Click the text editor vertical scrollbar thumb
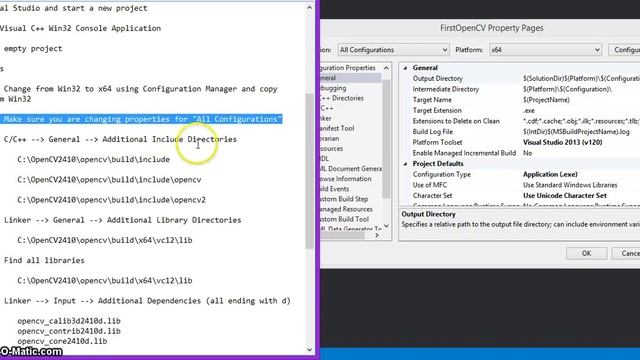The width and height of the screenshot is (640, 360). click(309, 171)
